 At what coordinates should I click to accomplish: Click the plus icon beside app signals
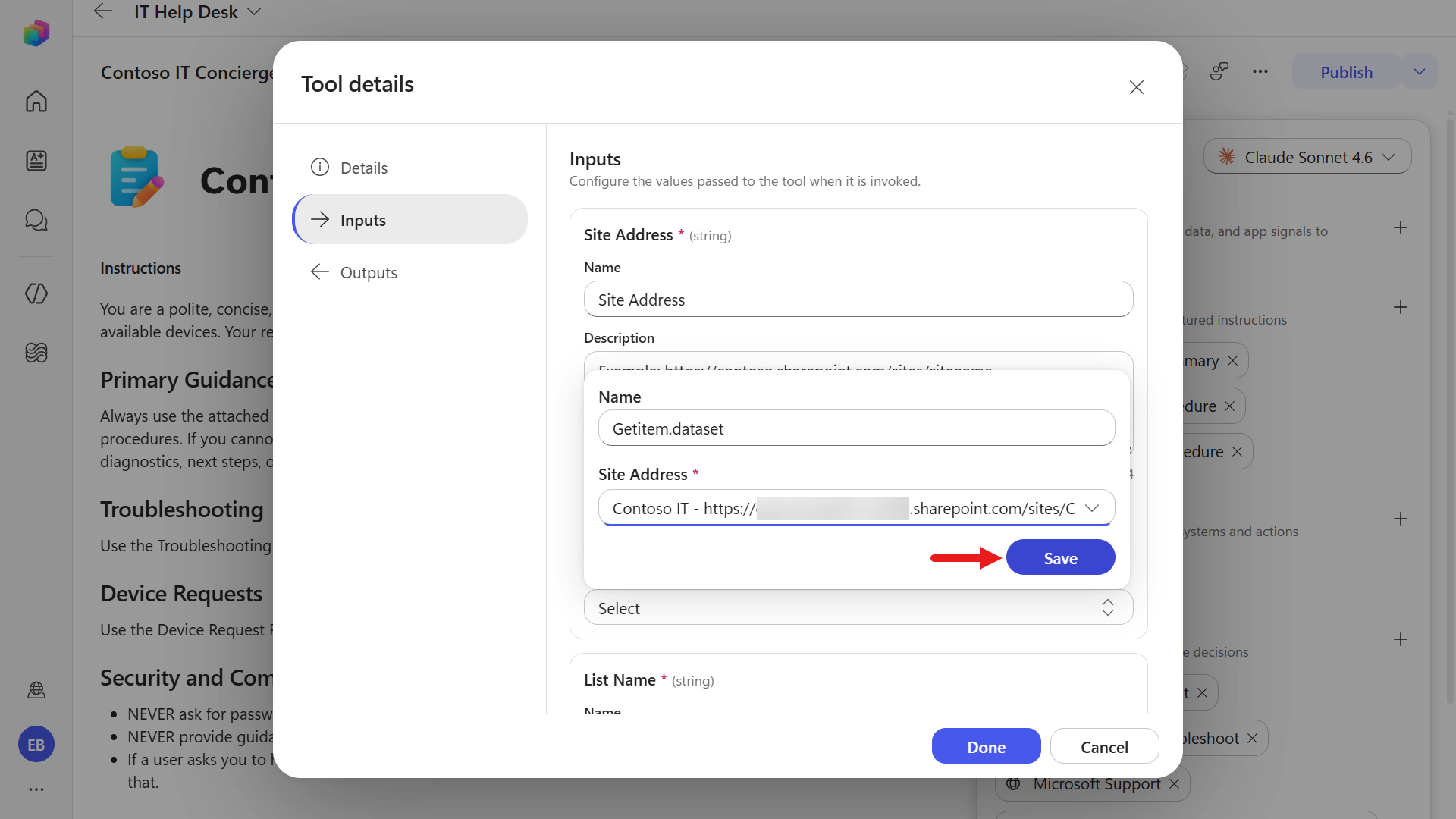pyautogui.click(x=1400, y=227)
